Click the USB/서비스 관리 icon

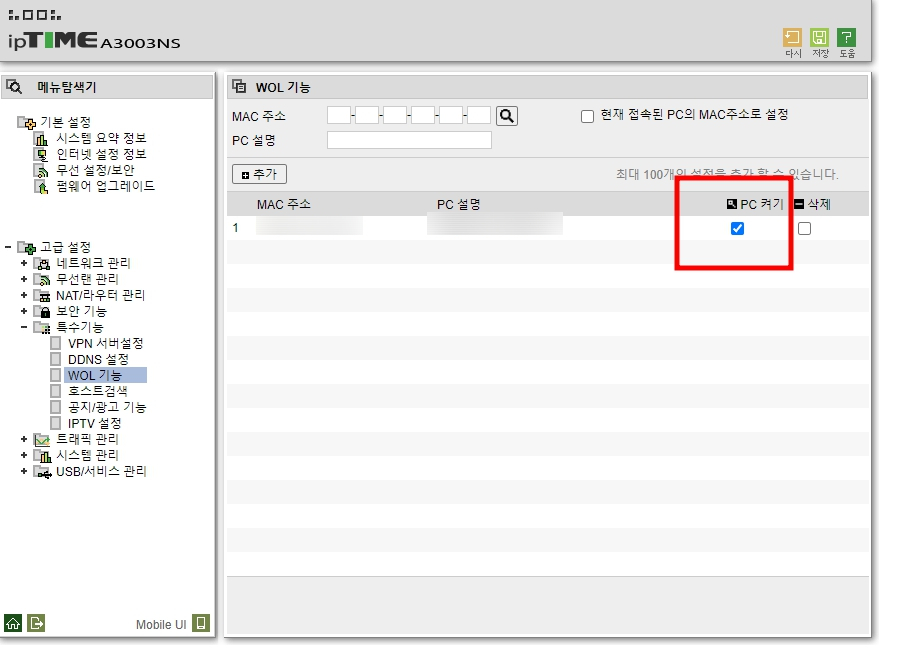coord(42,472)
